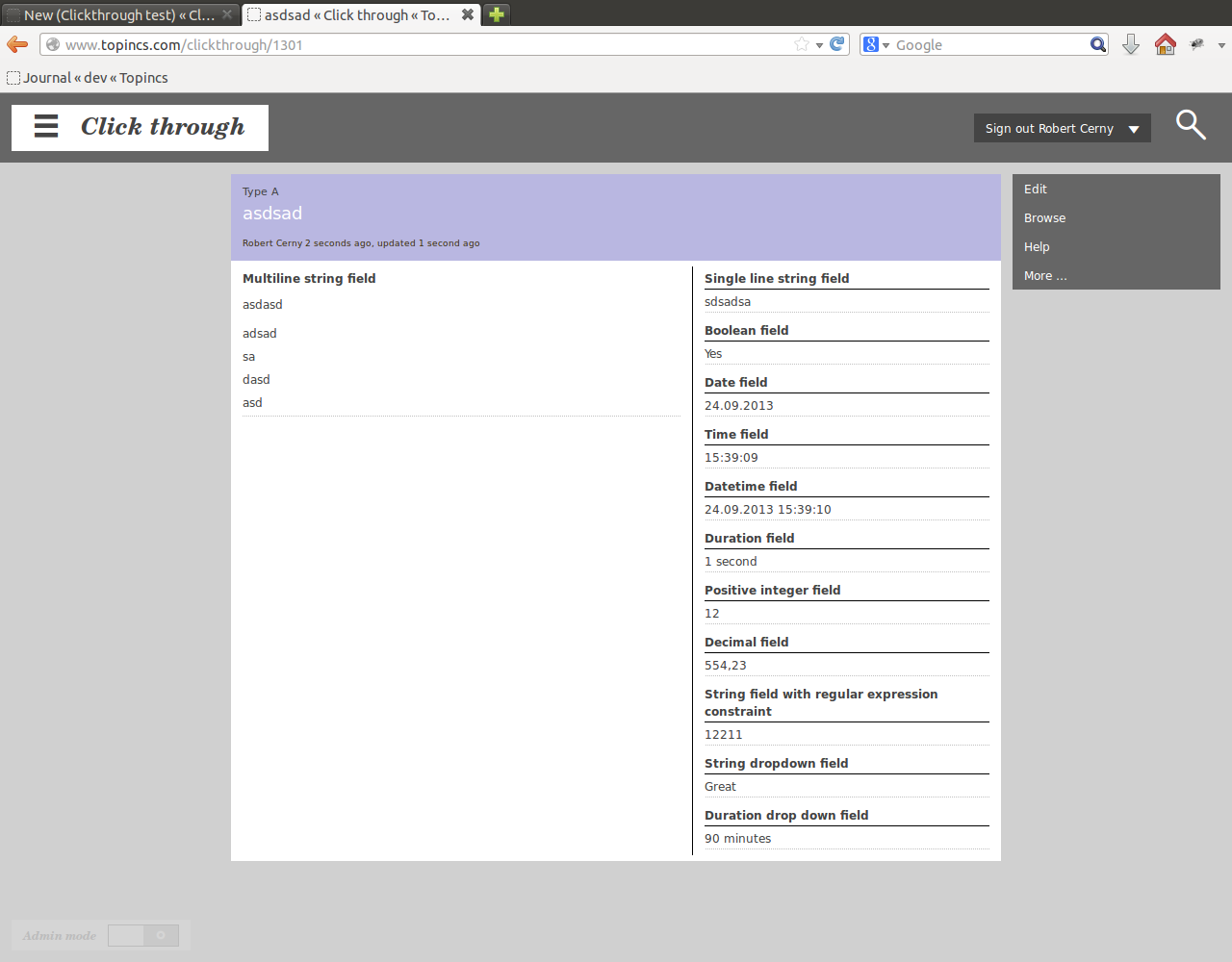Open Help from the side menu
The image size is (1232, 962).
coord(1037,247)
